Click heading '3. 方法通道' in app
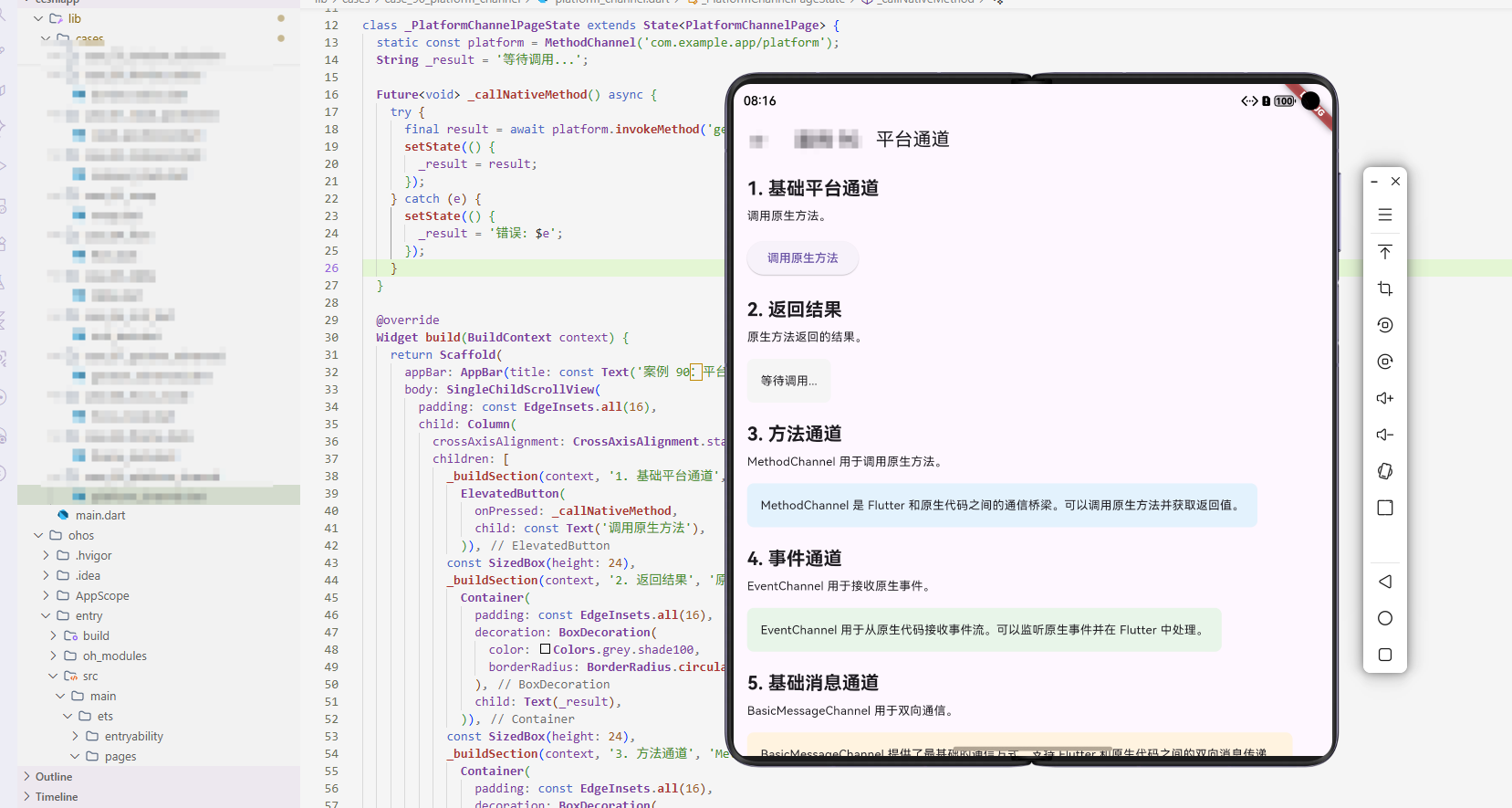This screenshot has height=808, width=1512. tap(794, 434)
